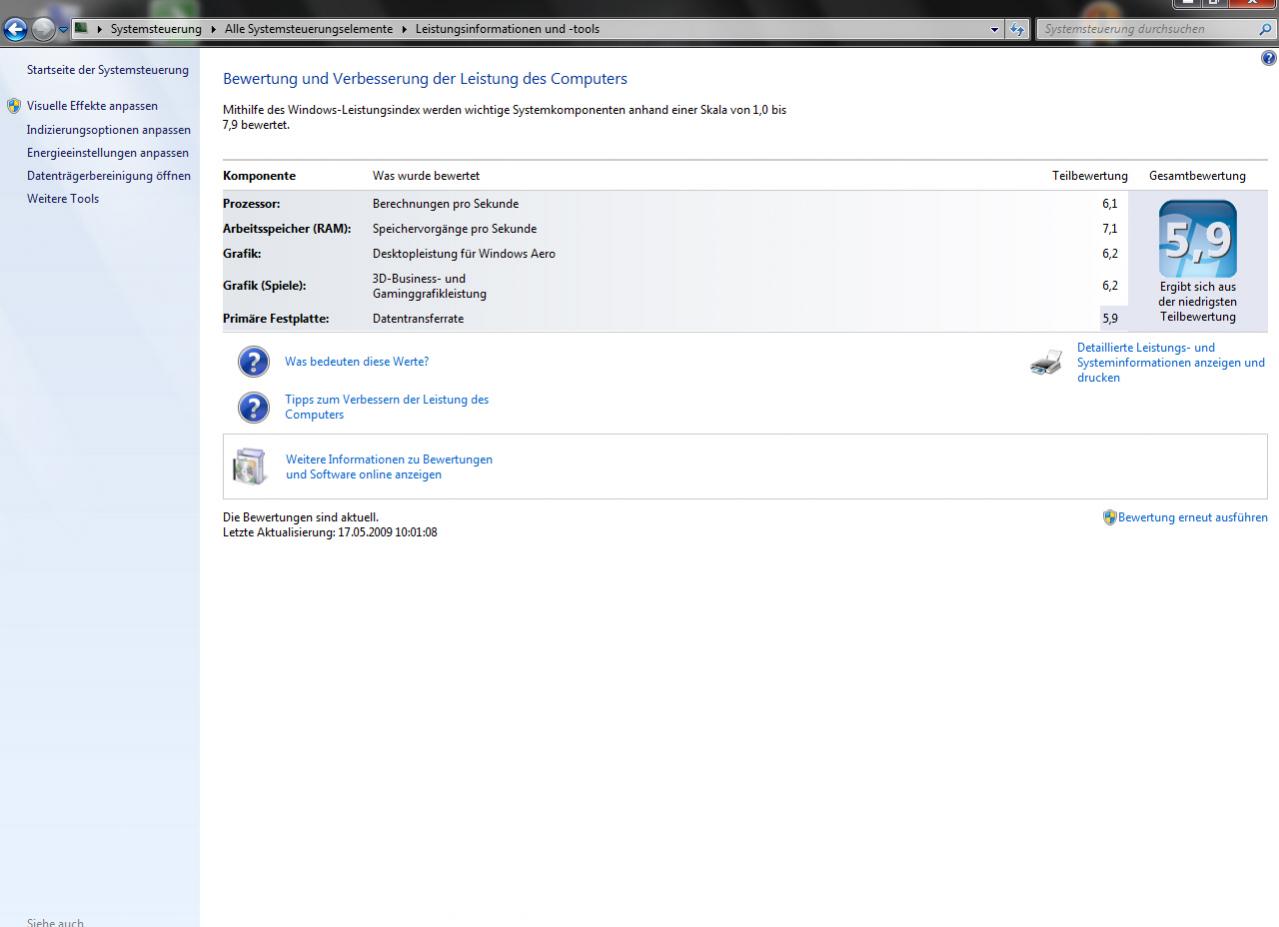Expand the arrow after Alle Systemsteuerungselemente
This screenshot has height=927, width=1279.
(403, 29)
